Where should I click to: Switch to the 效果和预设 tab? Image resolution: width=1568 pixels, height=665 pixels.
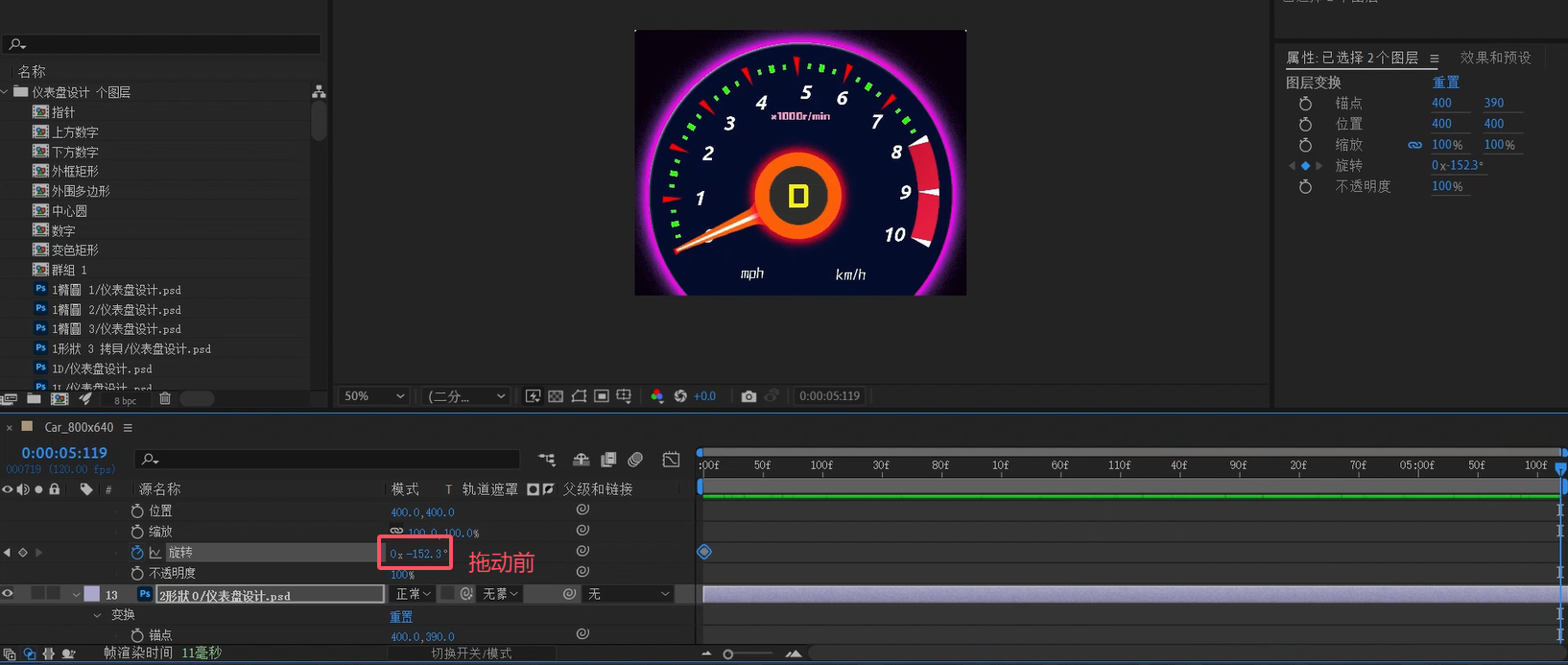[x=1496, y=58]
